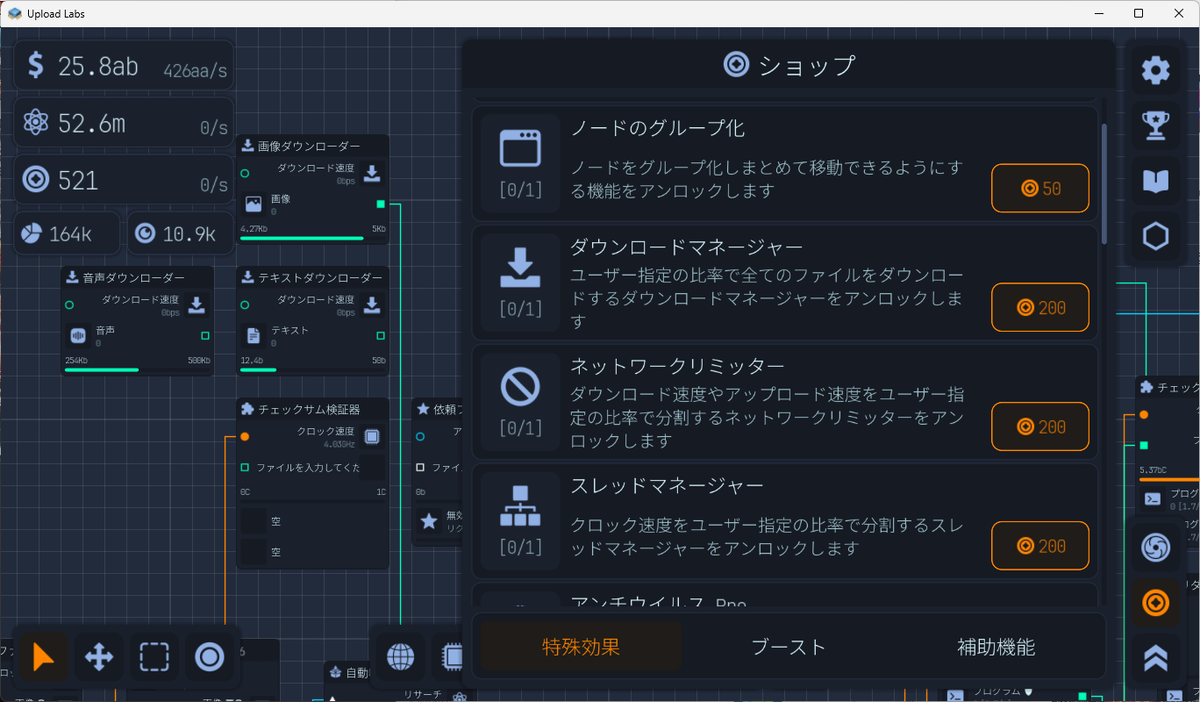Viewport: 1200px width, 702px height.
Task: Select the four-way move tool
Action: [x=99, y=657]
